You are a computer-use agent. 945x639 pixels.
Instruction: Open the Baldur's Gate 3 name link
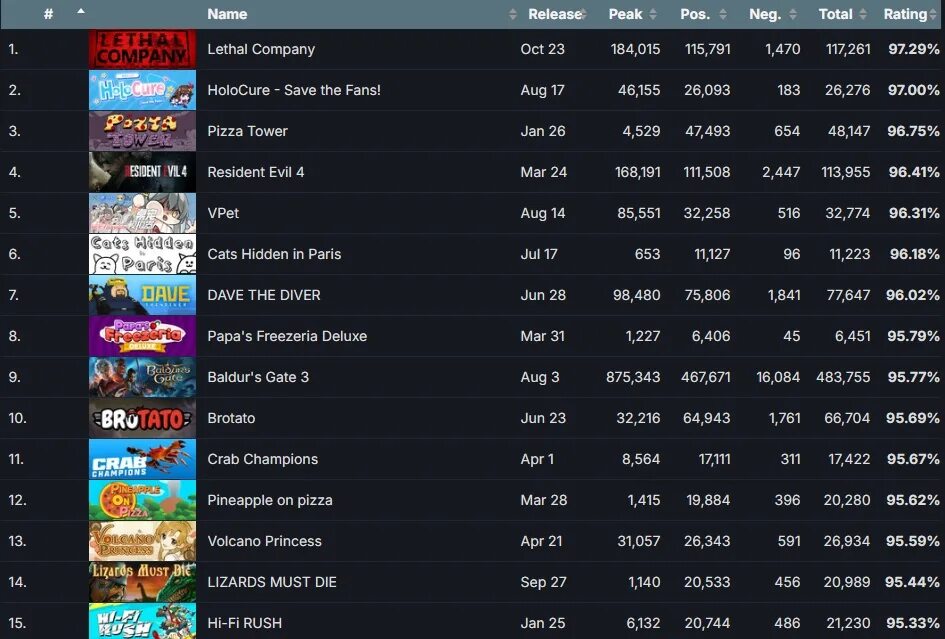(x=258, y=377)
